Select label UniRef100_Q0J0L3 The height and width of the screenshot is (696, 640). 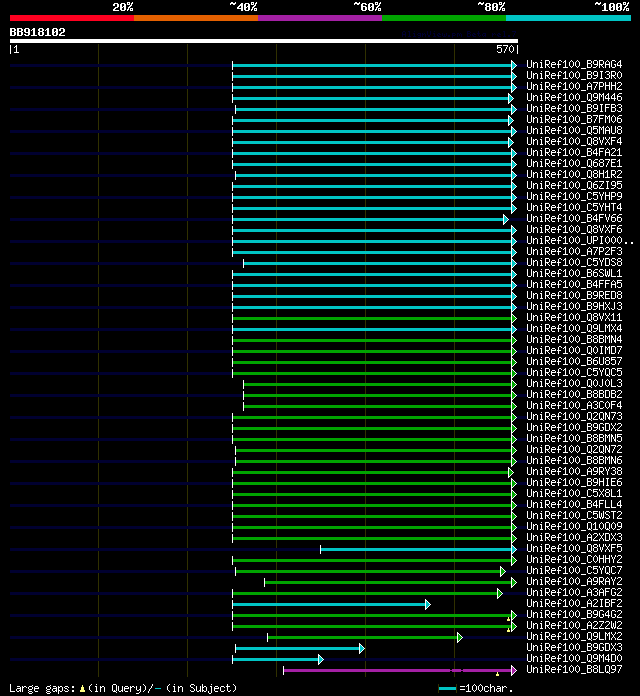click(574, 384)
